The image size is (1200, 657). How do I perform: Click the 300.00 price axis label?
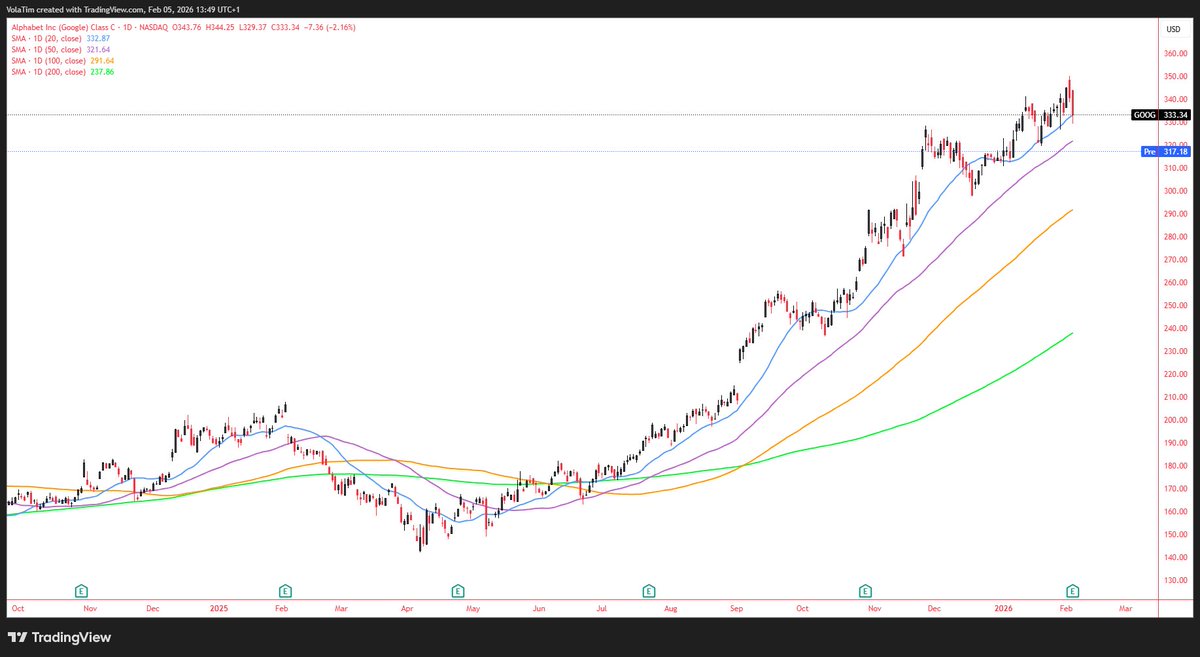pos(1173,191)
